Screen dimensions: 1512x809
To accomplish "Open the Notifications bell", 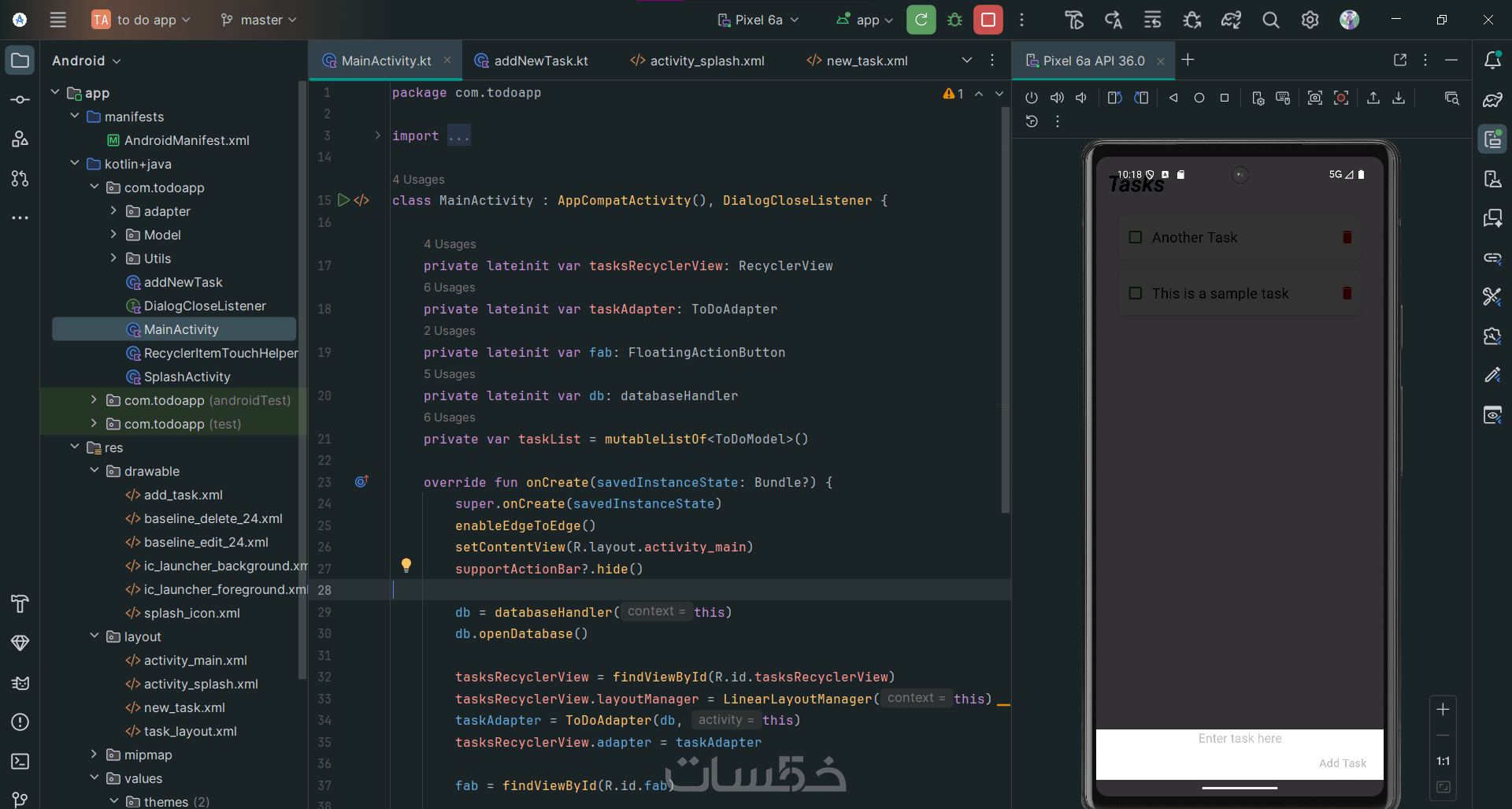I will coord(1492,61).
